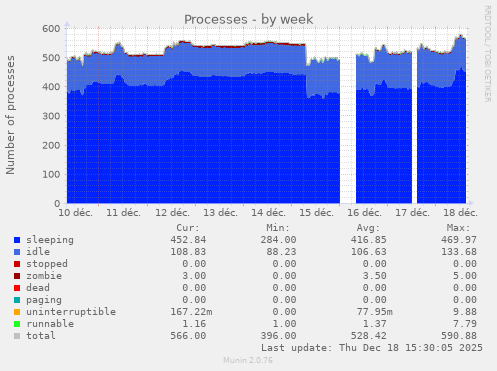This screenshot has height=371, width=497.
Task: Click total current value 566.00
Action: pyautogui.click(x=188, y=336)
